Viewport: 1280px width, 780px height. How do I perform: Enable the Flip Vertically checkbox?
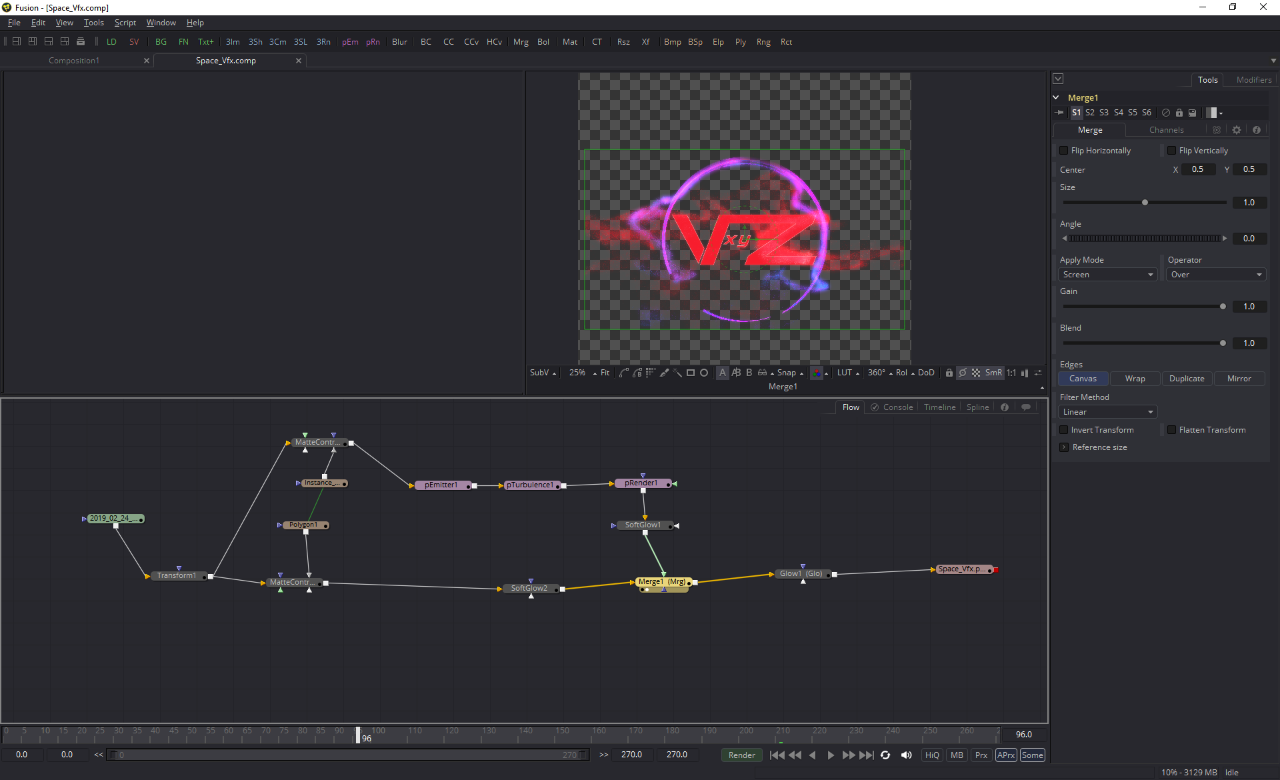pos(1172,151)
